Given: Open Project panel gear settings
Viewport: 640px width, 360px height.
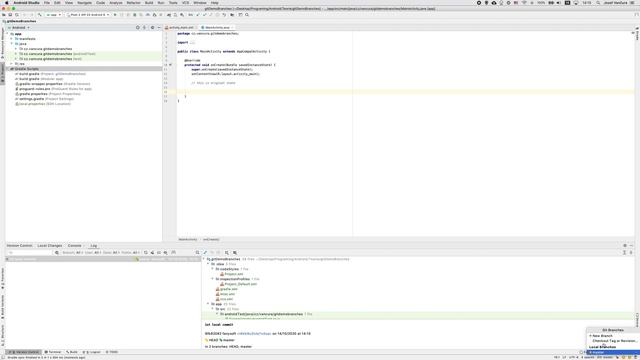Looking at the screenshot, I should [152, 27].
